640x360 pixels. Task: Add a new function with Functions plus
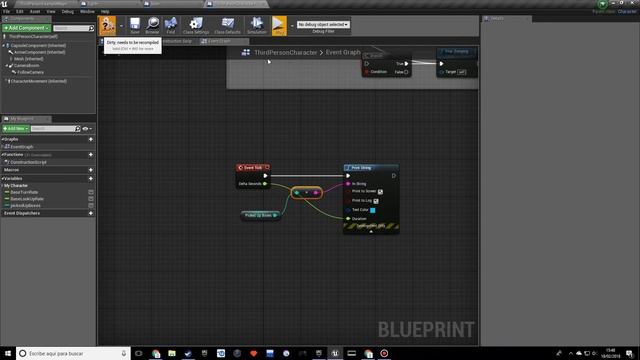[x=91, y=155]
